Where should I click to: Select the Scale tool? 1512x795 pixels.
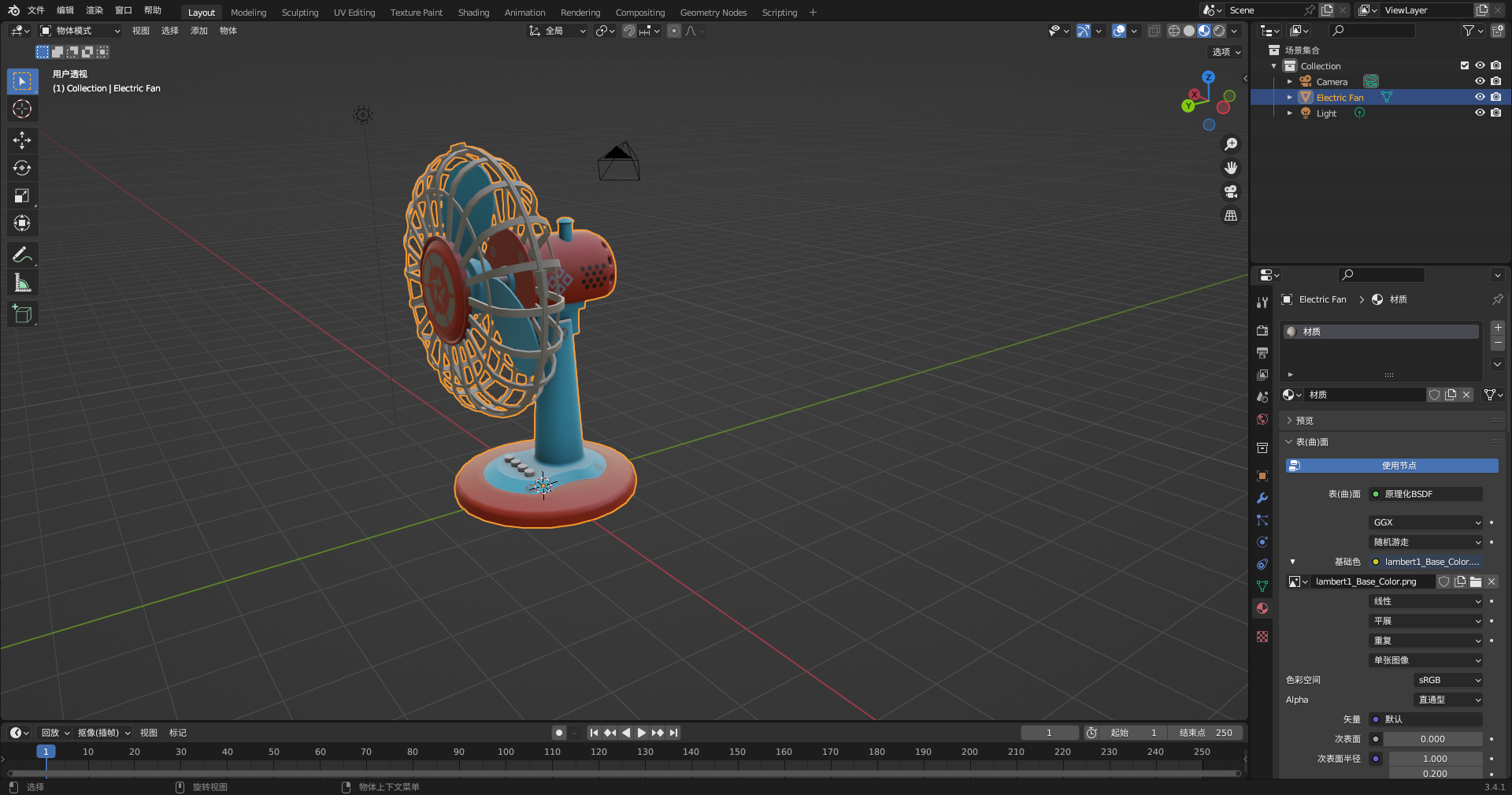coord(22,195)
